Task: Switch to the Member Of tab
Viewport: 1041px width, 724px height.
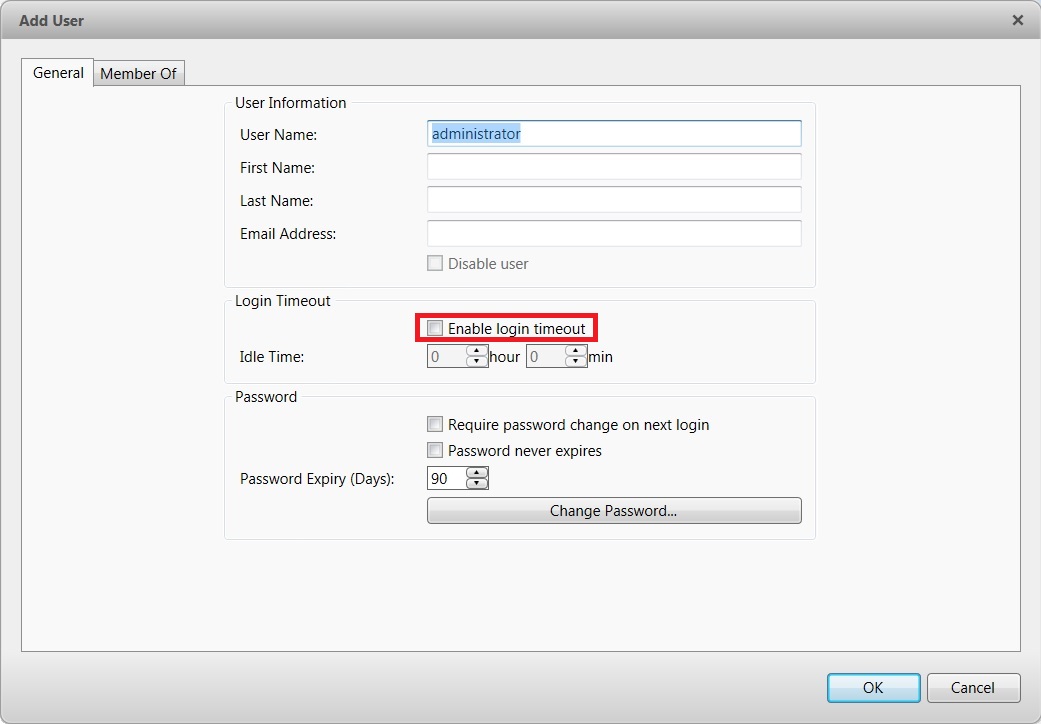Action: click(139, 72)
